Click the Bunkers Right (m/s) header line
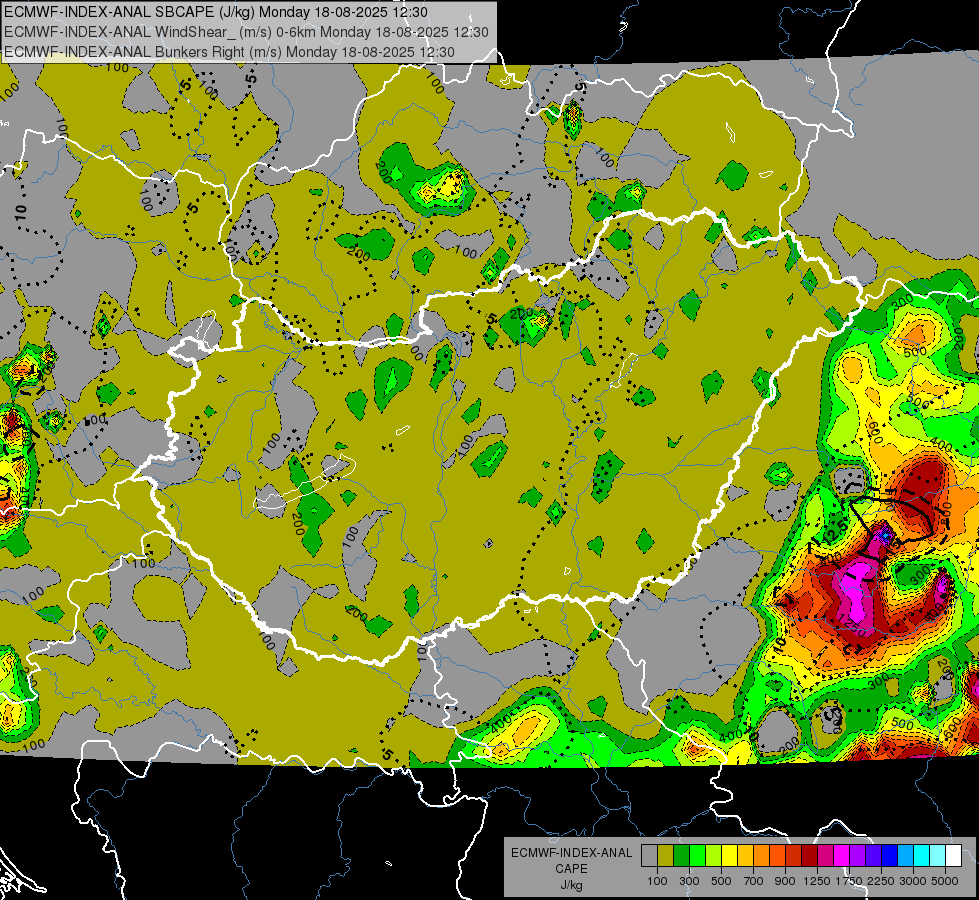979x900 pixels. (229, 52)
